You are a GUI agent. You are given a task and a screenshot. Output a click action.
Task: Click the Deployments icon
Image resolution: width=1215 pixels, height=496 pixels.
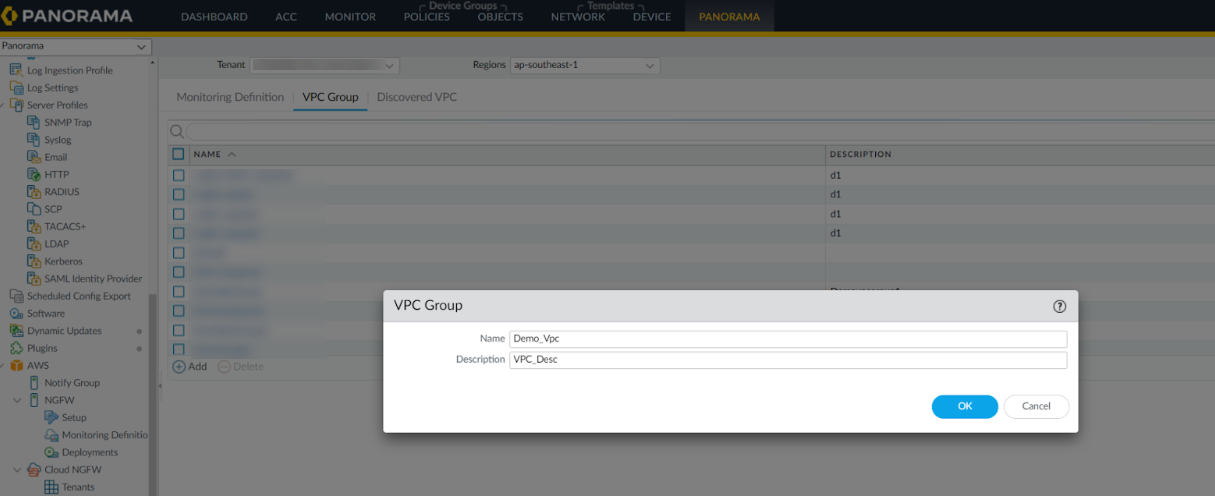tap(52, 452)
